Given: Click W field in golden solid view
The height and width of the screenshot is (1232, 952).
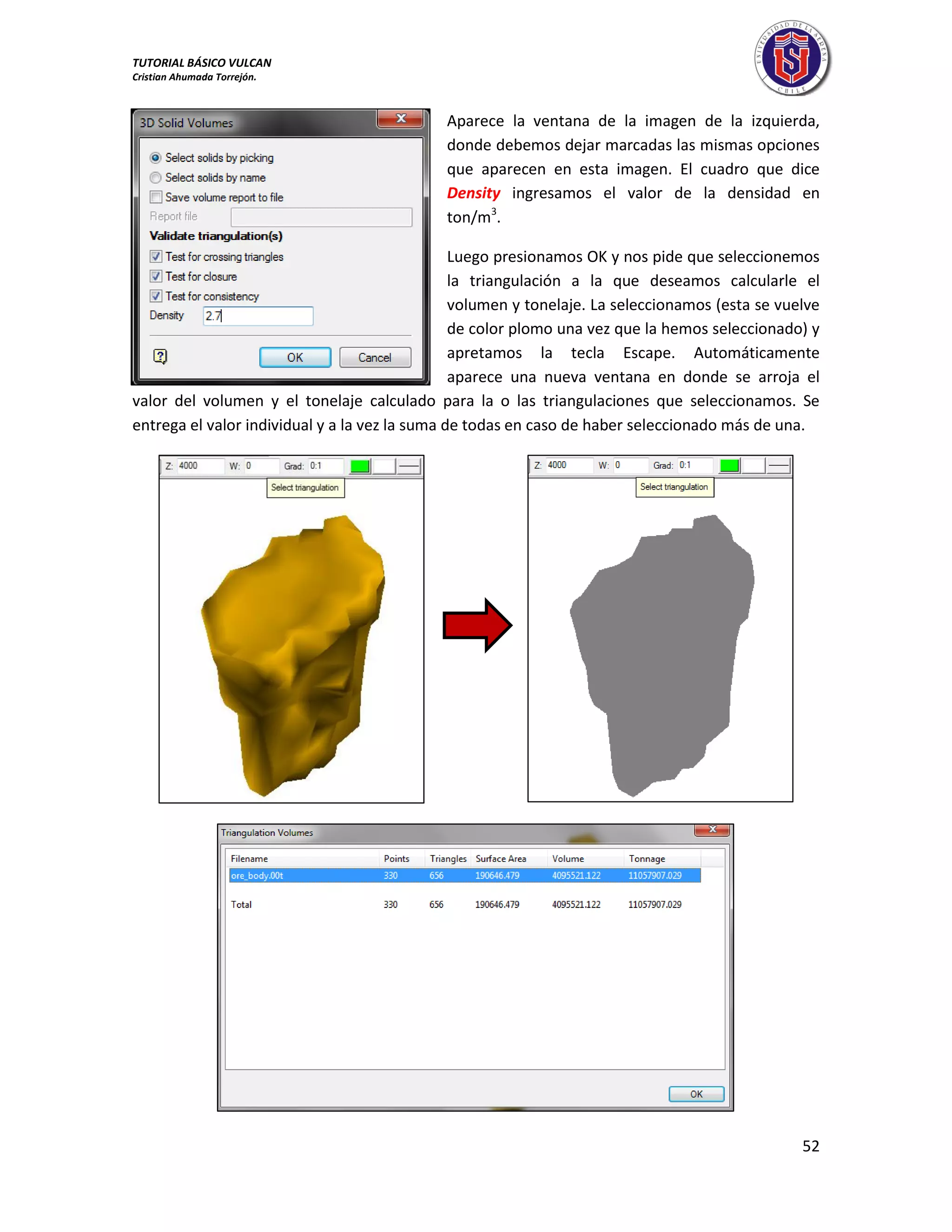Looking at the screenshot, I should tap(261, 466).
